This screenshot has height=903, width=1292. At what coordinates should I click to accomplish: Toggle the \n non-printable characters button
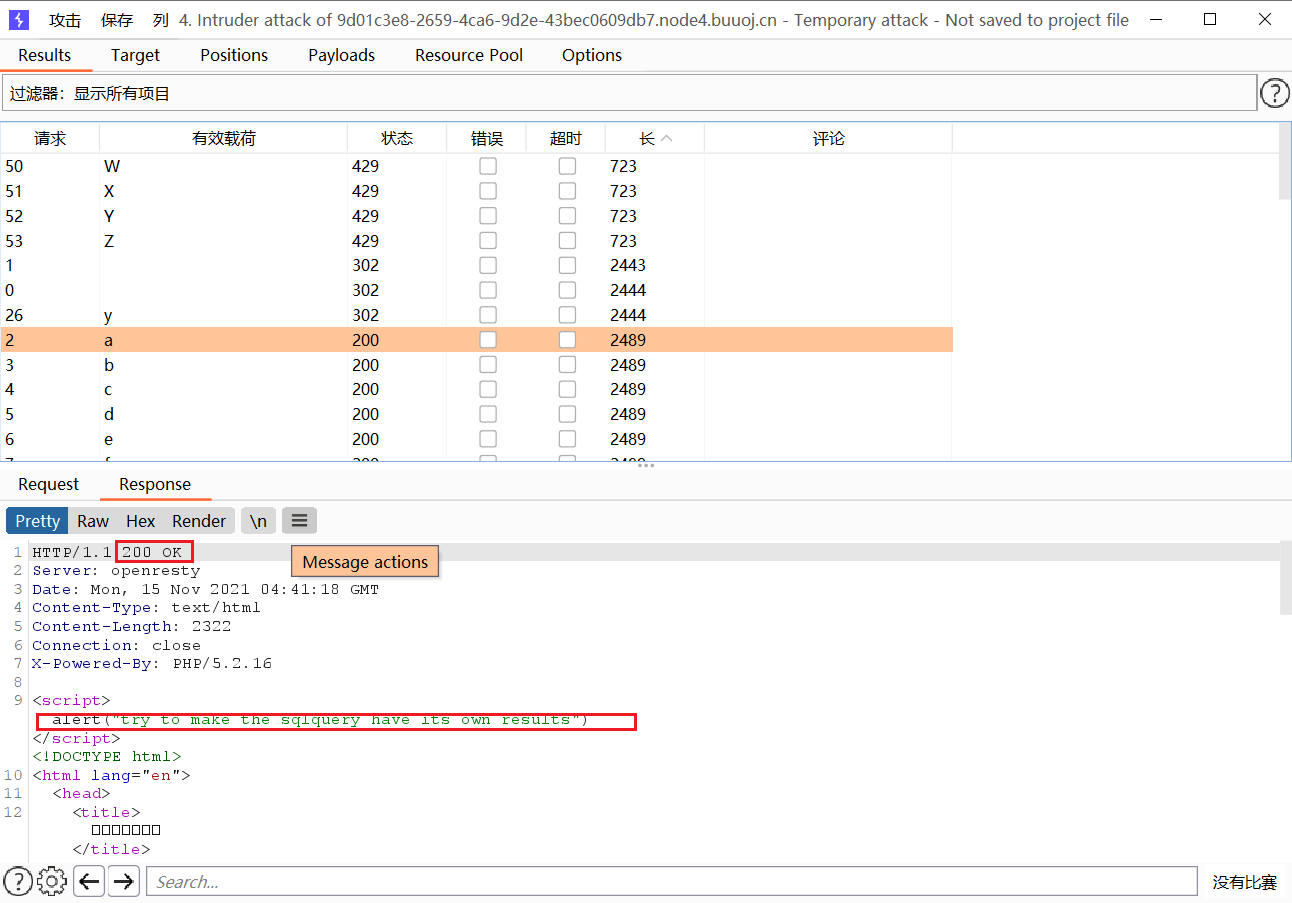click(258, 521)
